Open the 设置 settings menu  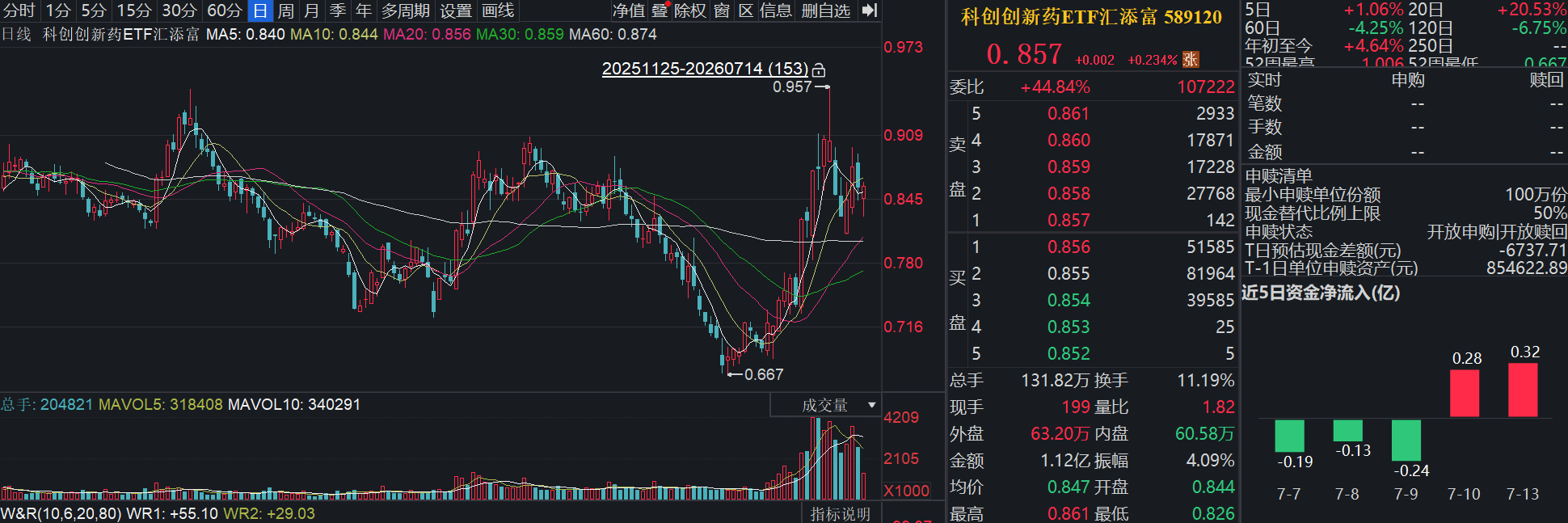456,11
